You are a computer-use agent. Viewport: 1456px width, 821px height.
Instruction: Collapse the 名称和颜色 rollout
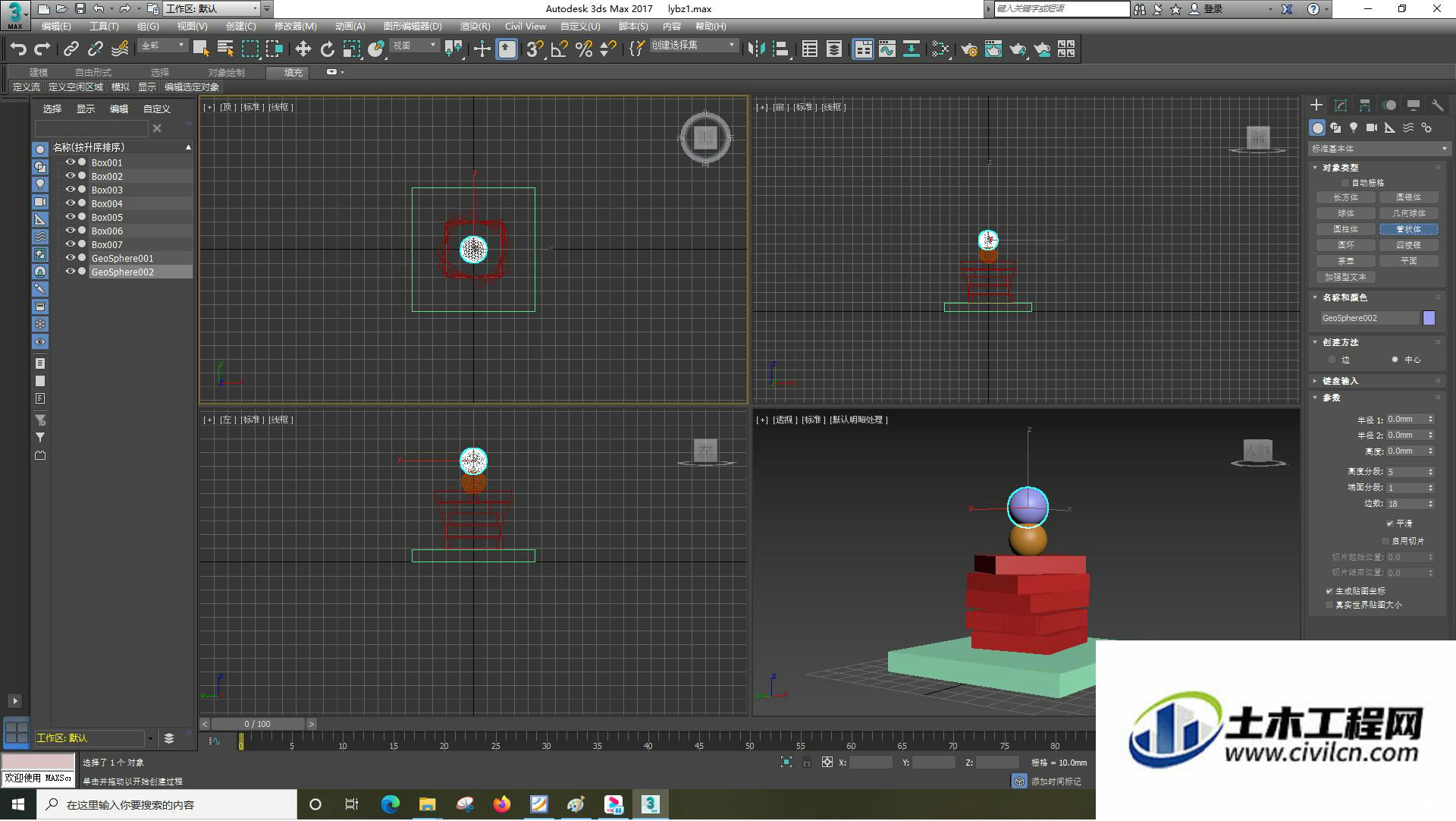click(x=1345, y=297)
